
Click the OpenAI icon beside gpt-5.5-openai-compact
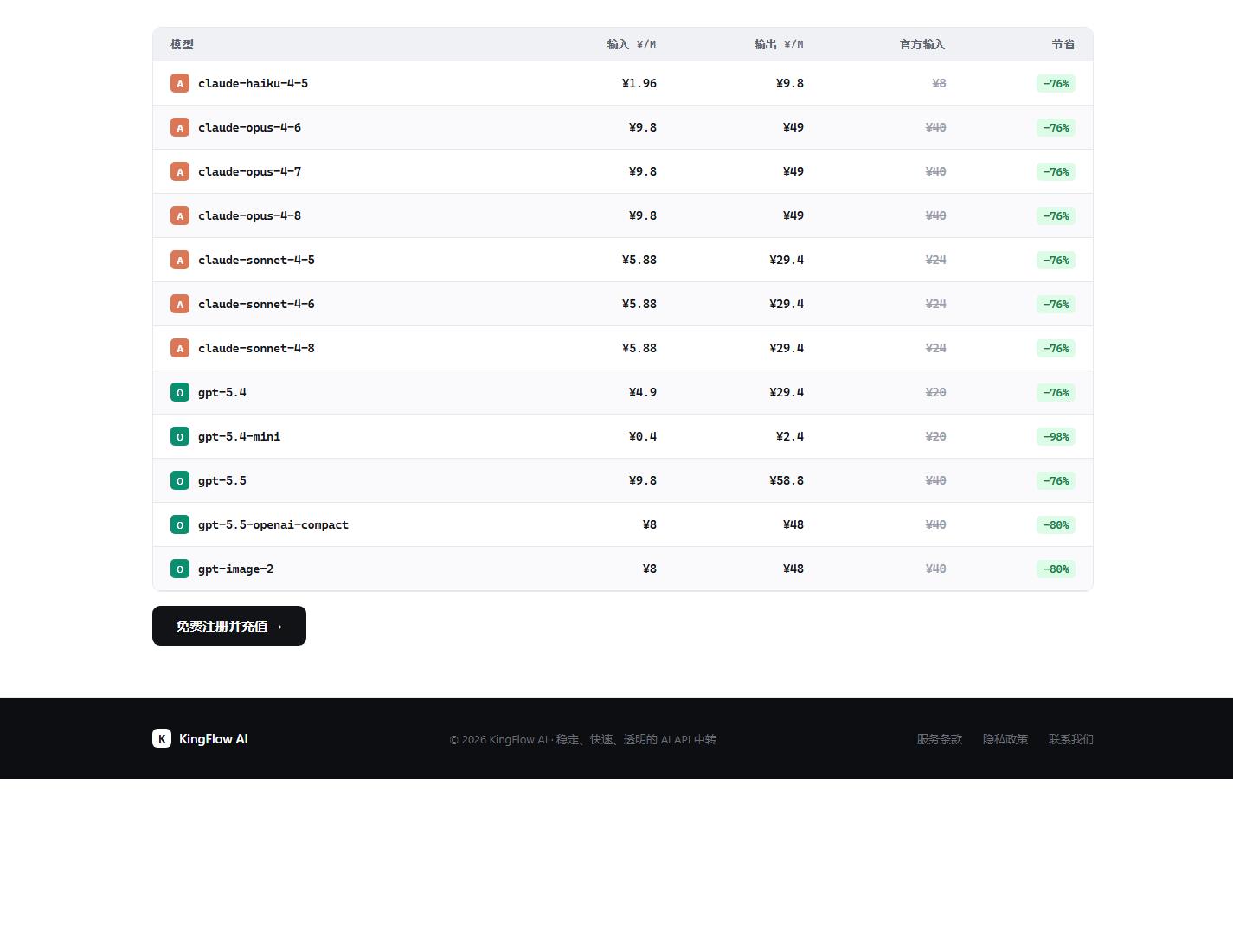point(180,524)
